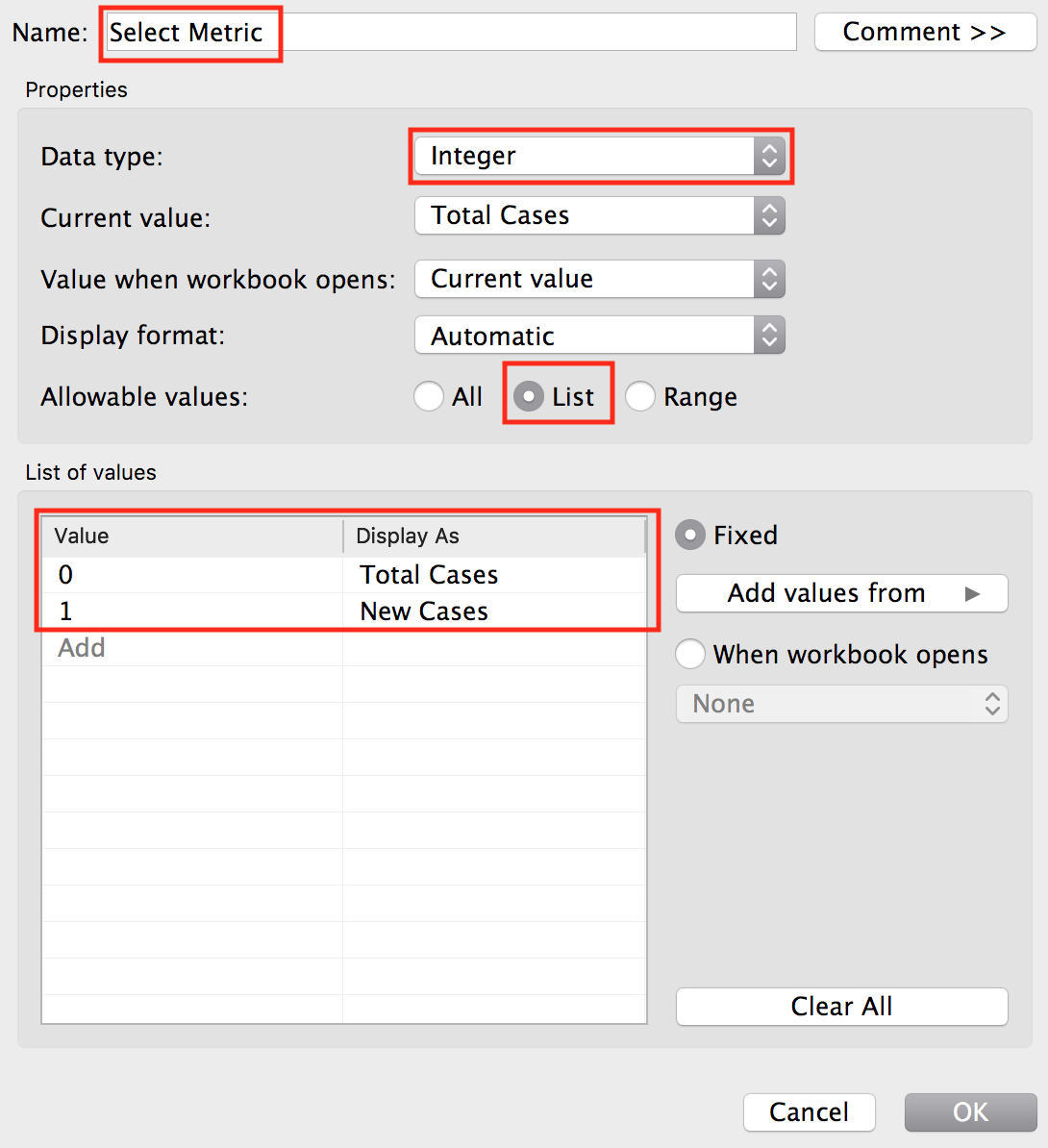This screenshot has width=1048, height=1148.
Task: Select the List allowable values option
Action: pyautogui.click(x=530, y=396)
